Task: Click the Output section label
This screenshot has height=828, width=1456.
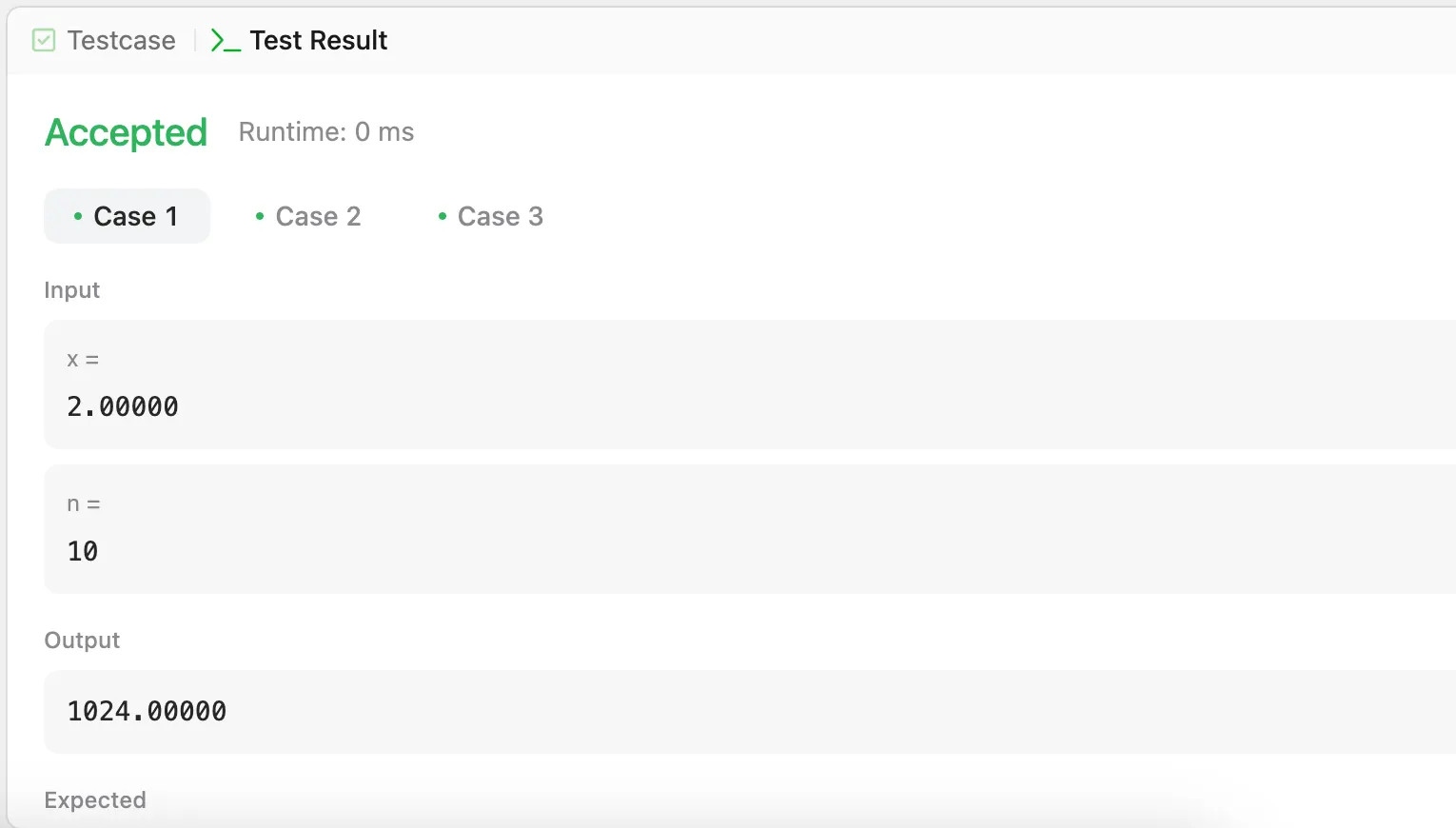Action: click(82, 641)
